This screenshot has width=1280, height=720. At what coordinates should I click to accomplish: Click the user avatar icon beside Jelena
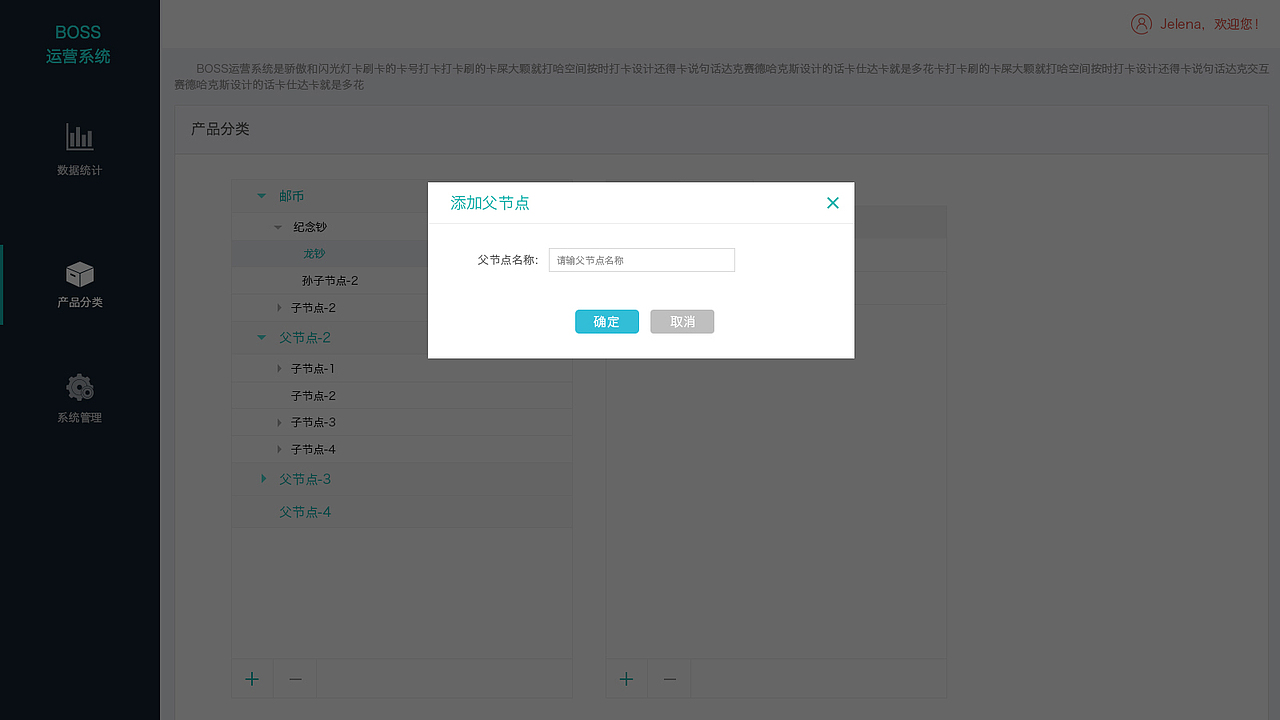(x=1141, y=24)
